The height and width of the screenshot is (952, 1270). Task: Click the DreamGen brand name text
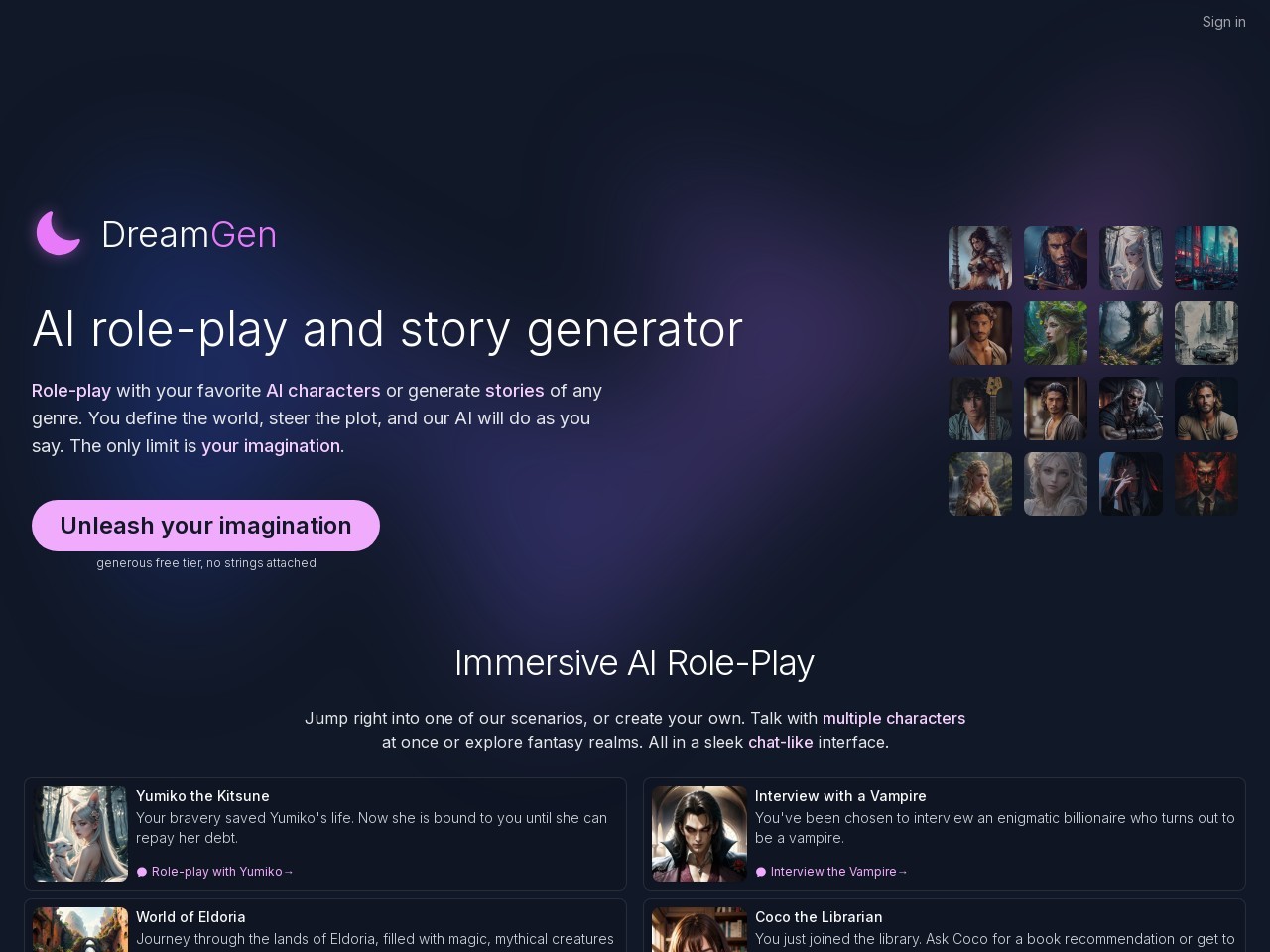click(x=190, y=235)
